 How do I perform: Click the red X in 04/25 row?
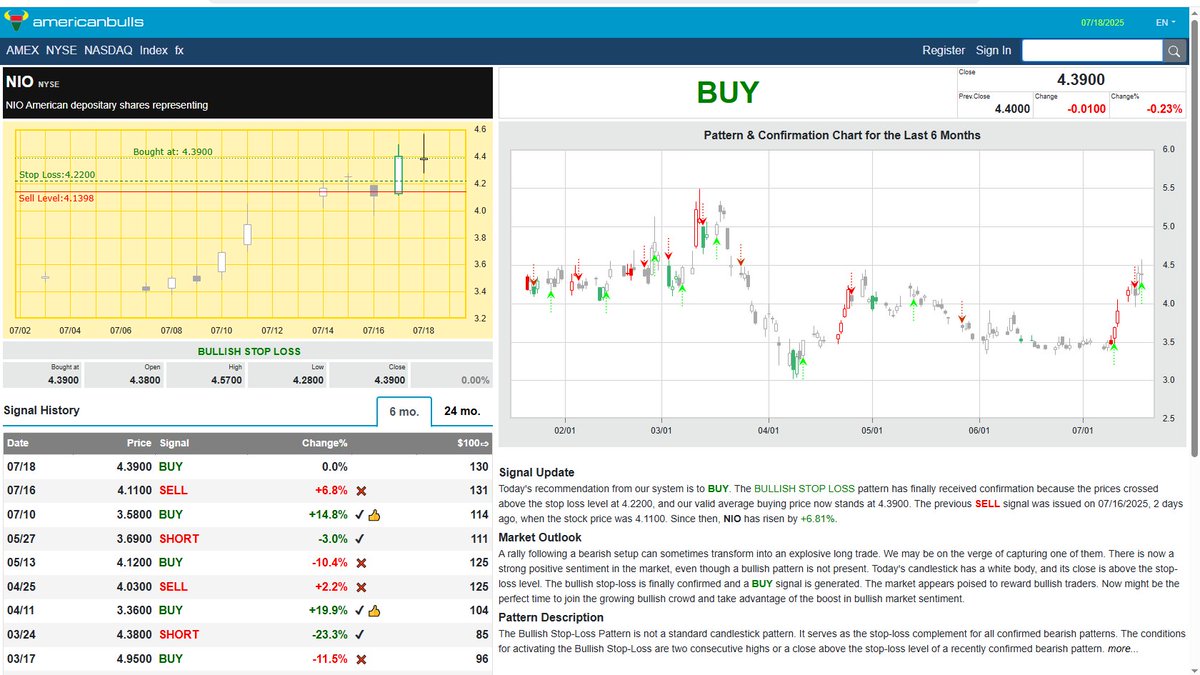tap(361, 587)
